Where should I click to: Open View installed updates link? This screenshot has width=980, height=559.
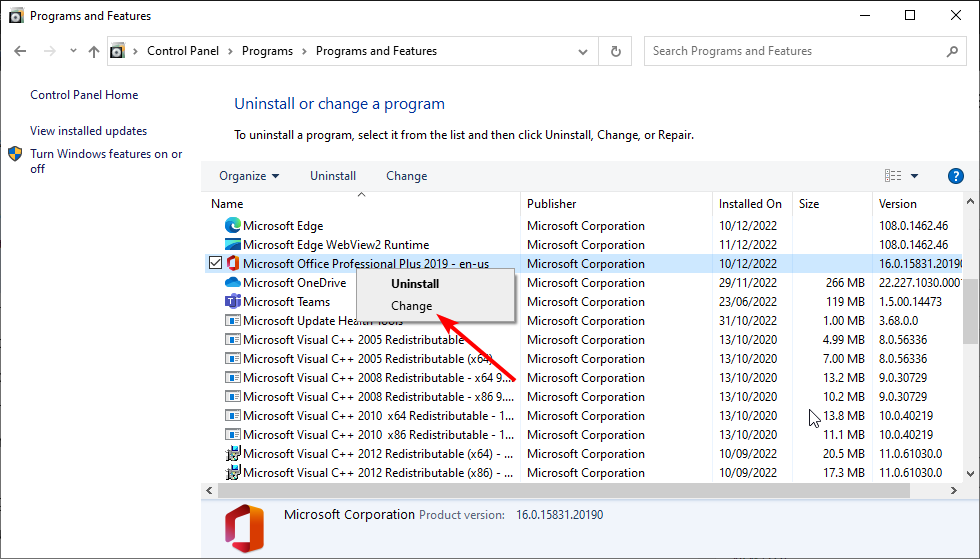88,131
